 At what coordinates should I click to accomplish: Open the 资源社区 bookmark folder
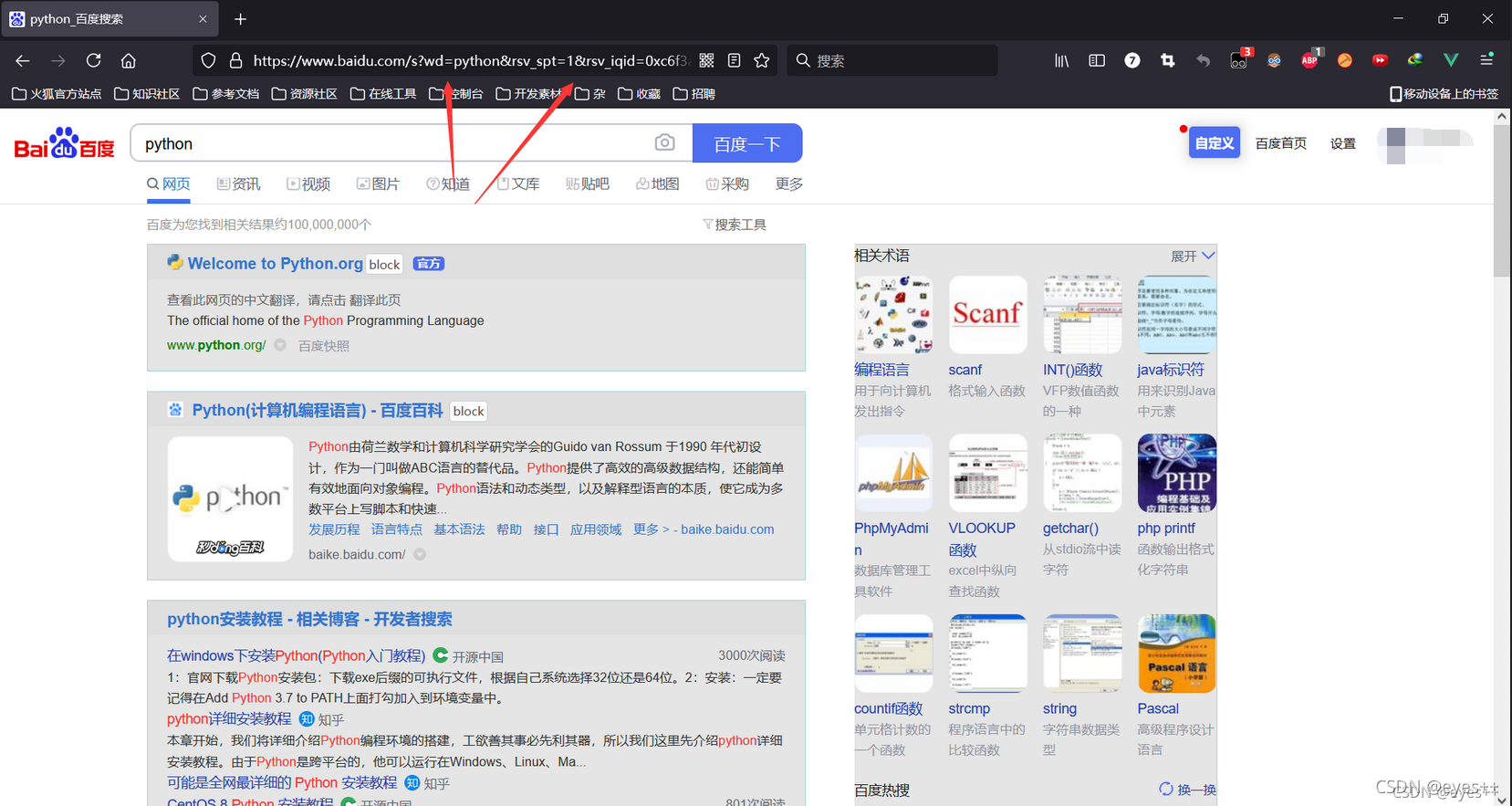305,94
